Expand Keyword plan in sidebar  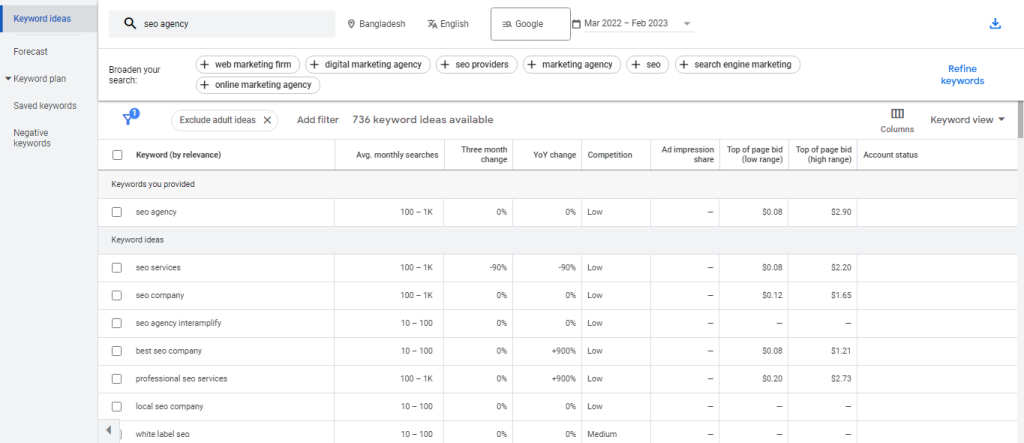[x=35, y=78]
